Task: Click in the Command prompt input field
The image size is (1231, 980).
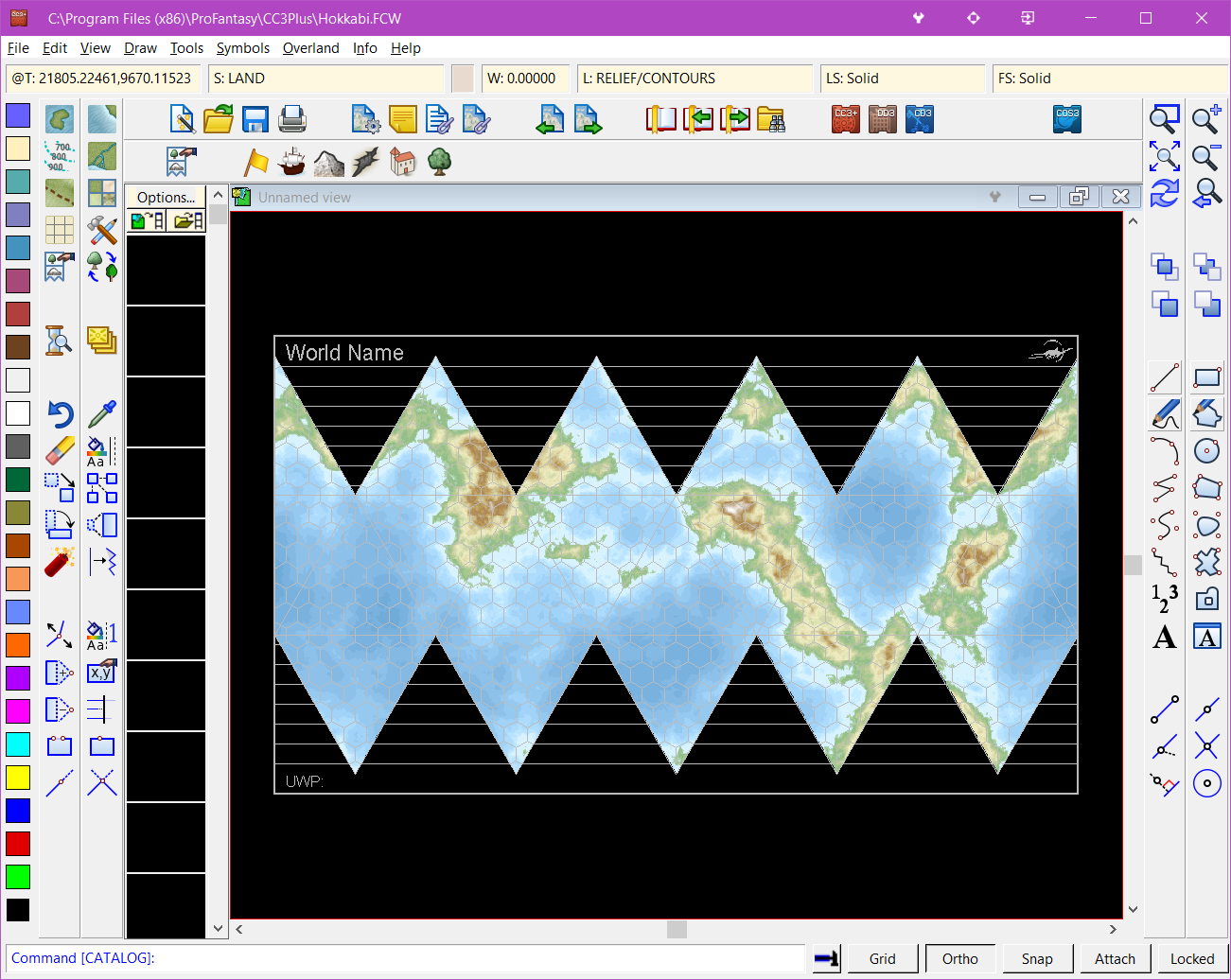Action: pos(406,958)
